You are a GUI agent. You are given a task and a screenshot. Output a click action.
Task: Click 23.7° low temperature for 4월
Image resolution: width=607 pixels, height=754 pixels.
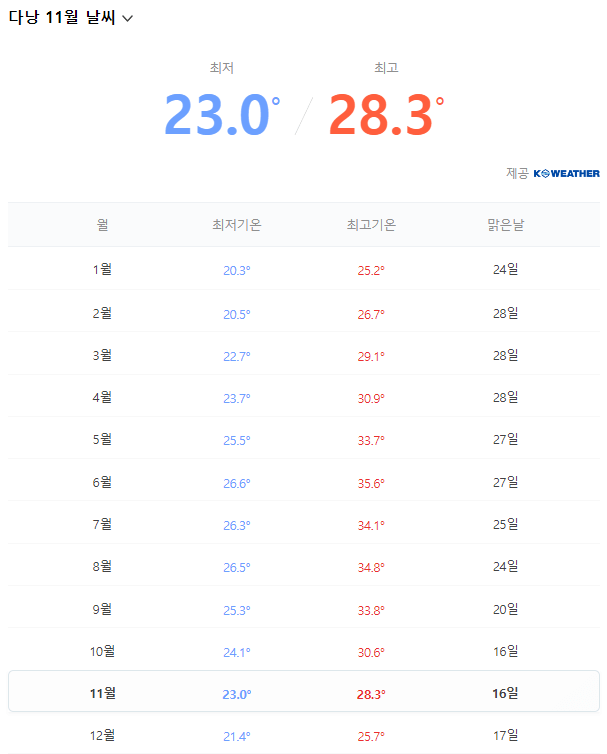(237, 399)
